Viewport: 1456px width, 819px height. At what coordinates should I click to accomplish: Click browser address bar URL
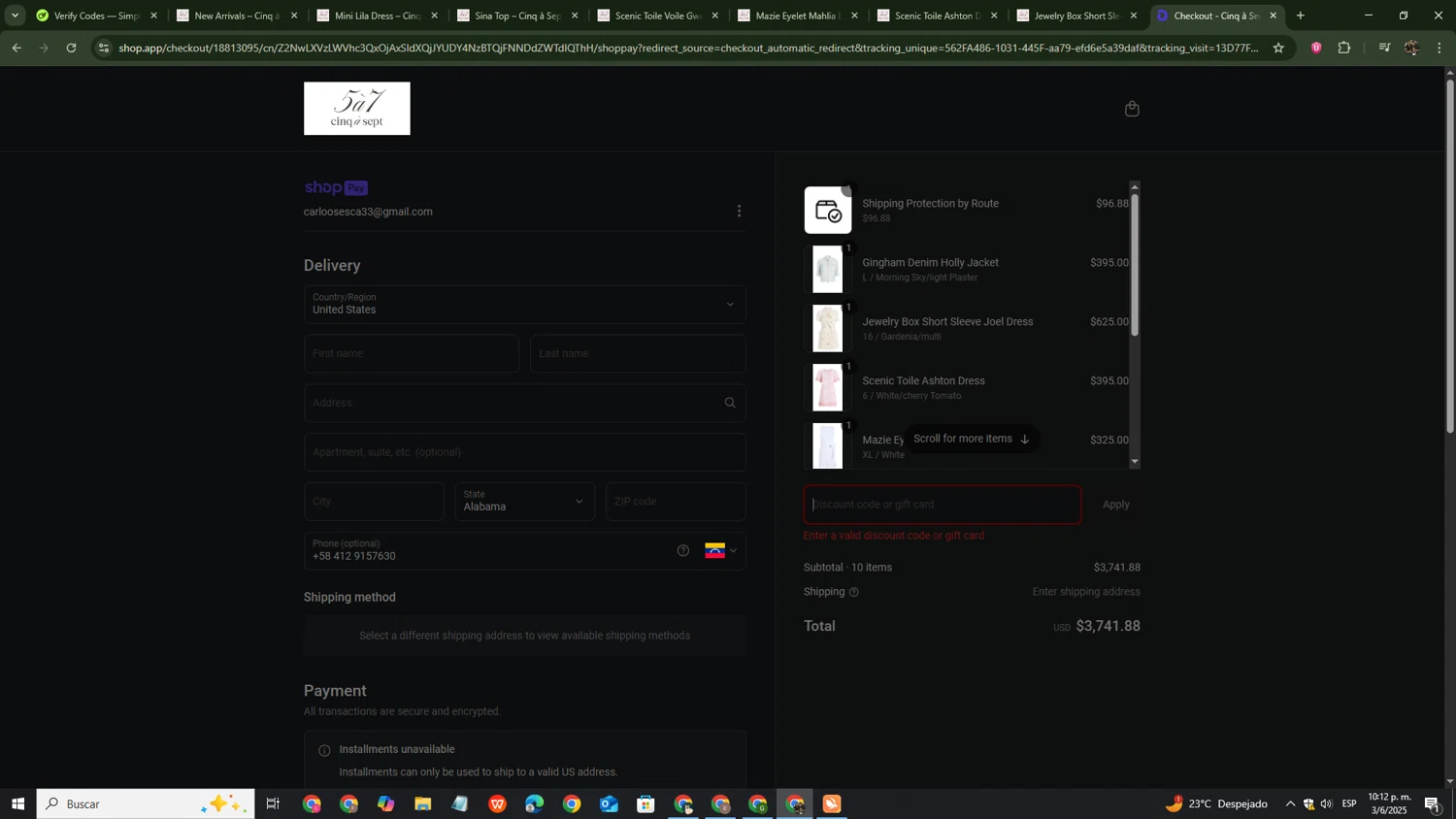[689, 48]
